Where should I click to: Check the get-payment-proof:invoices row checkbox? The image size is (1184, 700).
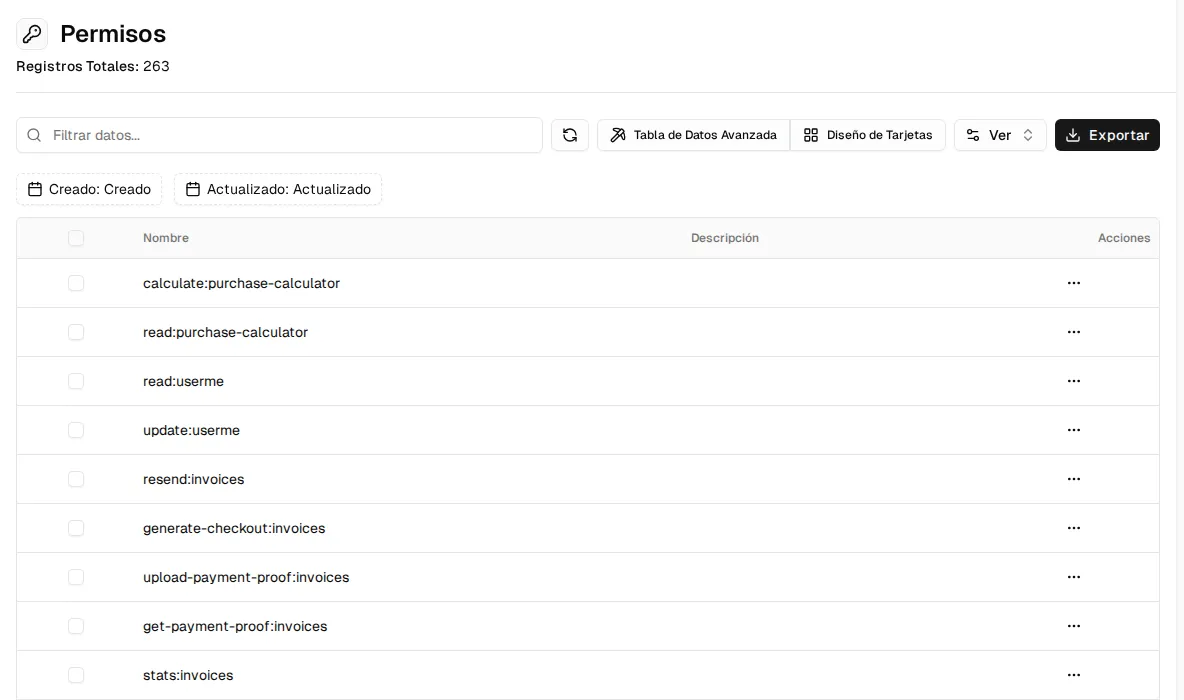click(76, 626)
